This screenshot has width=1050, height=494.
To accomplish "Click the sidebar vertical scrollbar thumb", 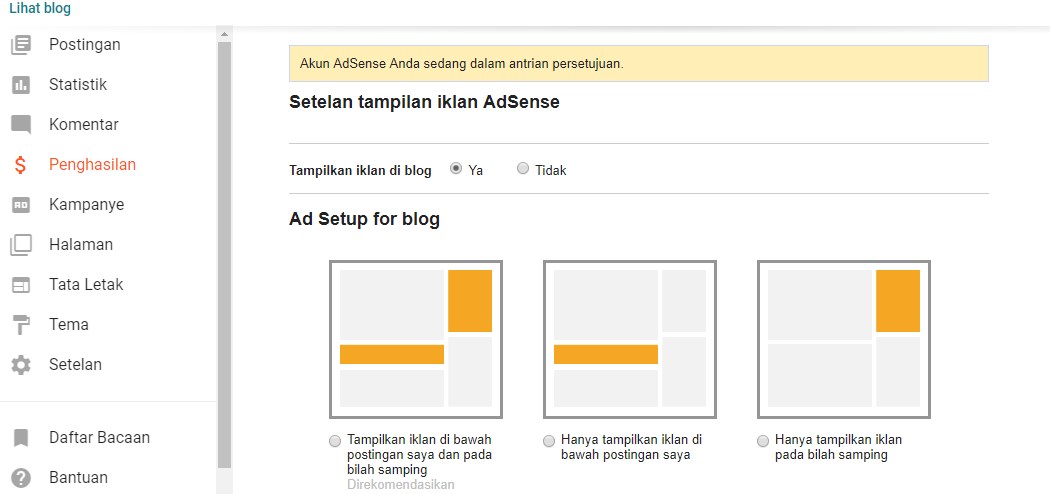I will click(224, 254).
